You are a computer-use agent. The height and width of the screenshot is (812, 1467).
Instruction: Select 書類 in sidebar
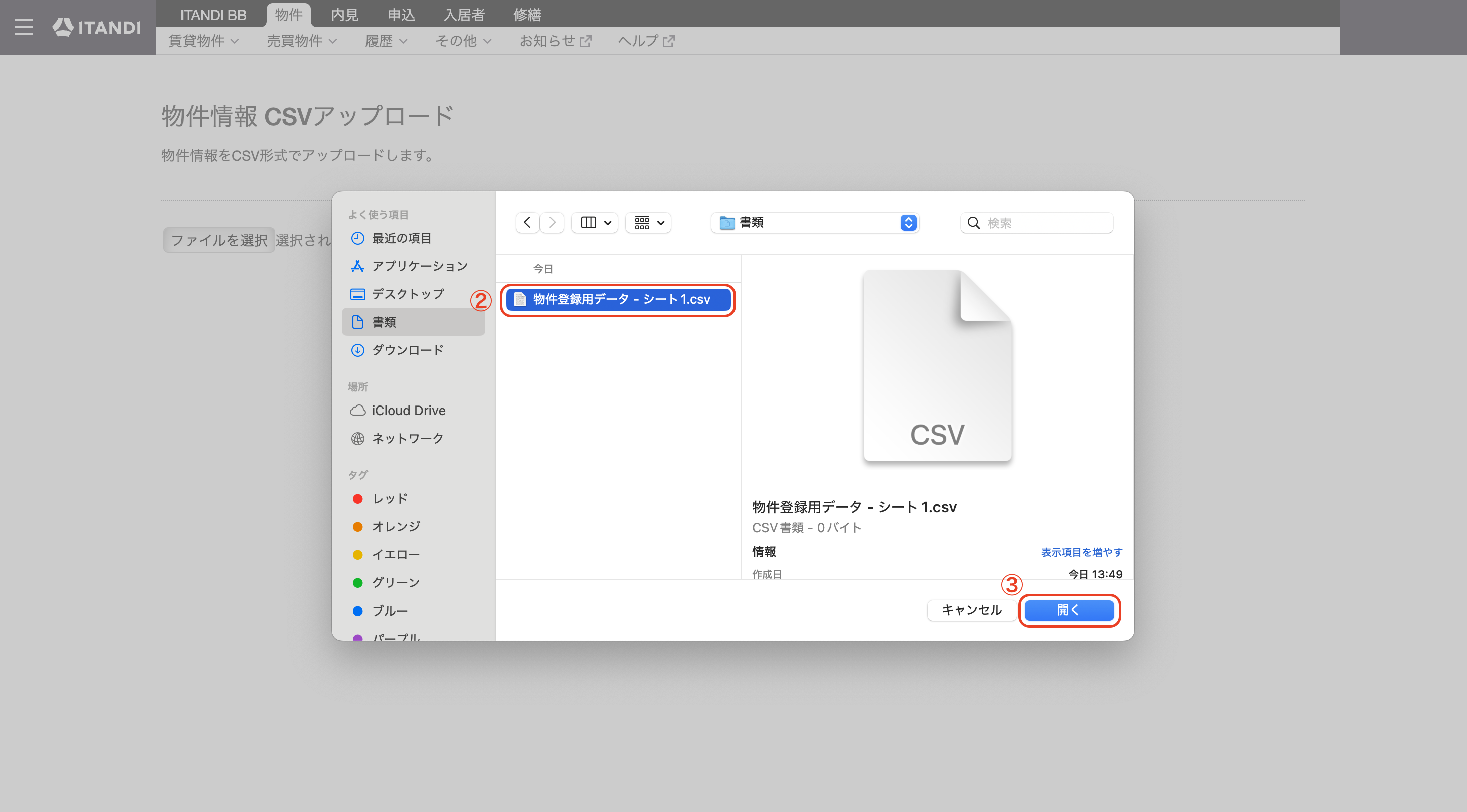pyautogui.click(x=414, y=322)
